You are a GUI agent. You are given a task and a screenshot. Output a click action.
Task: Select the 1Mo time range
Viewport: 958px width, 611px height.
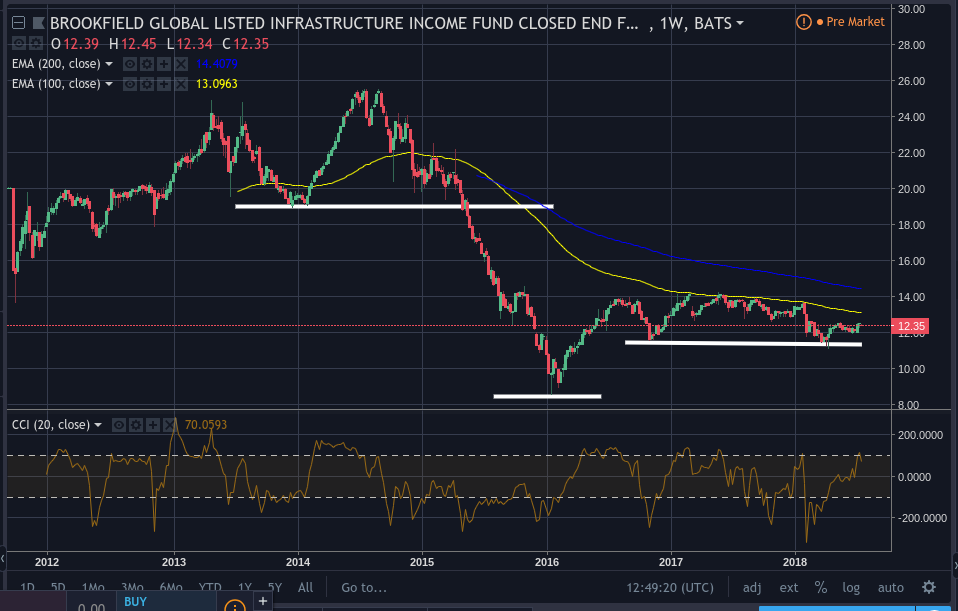pyautogui.click(x=93, y=587)
